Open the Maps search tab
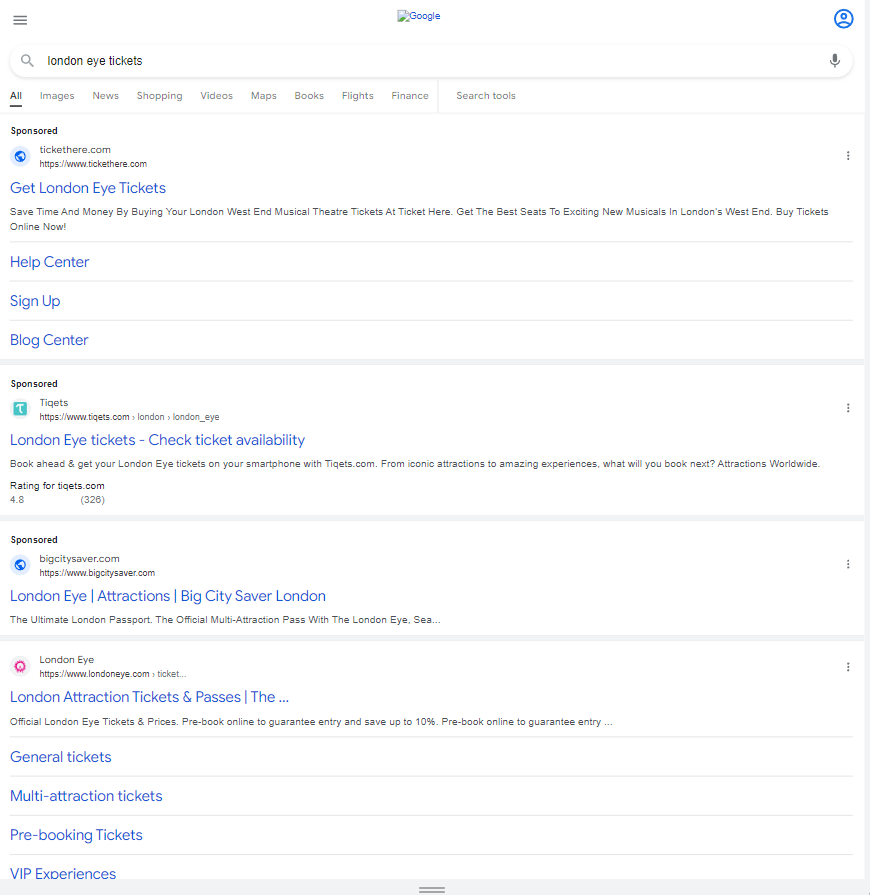The width and height of the screenshot is (870, 895). pos(263,96)
